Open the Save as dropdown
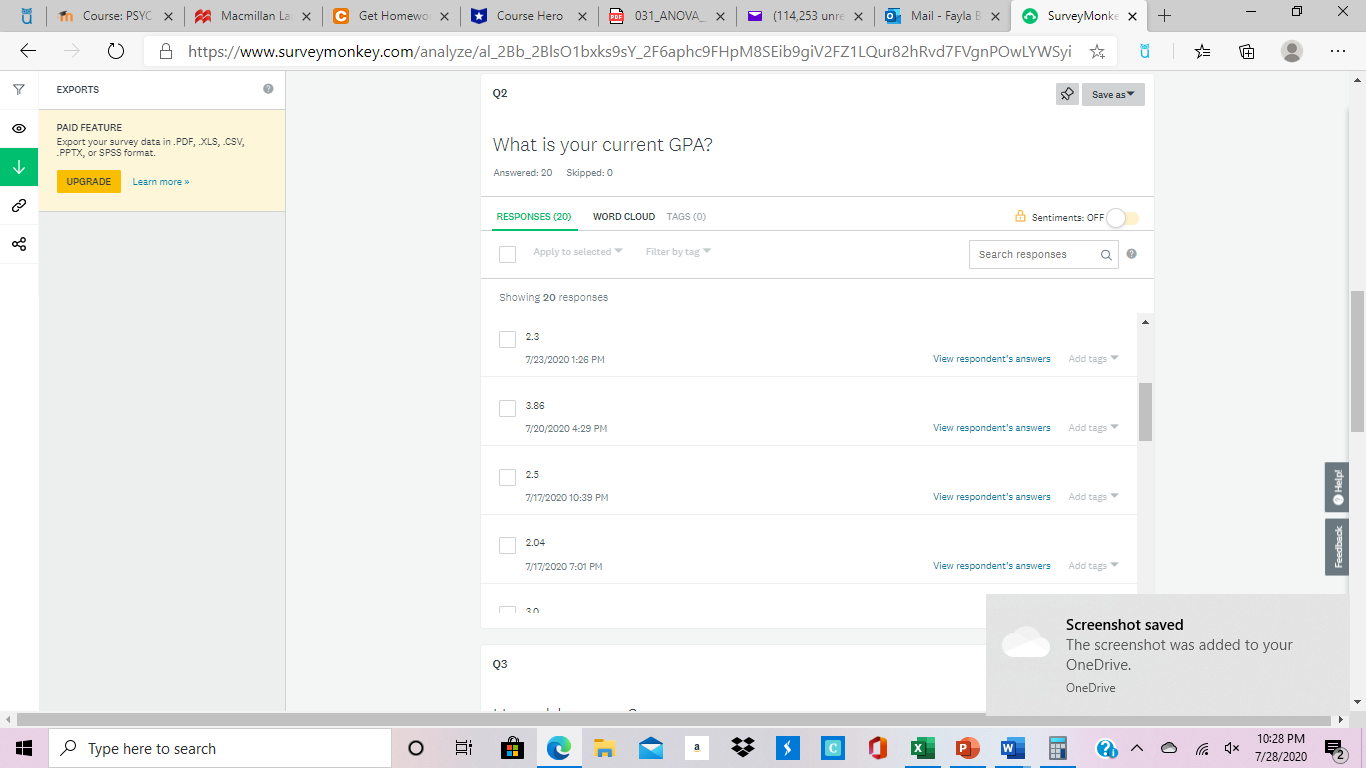1366x768 pixels. click(x=1113, y=94)
